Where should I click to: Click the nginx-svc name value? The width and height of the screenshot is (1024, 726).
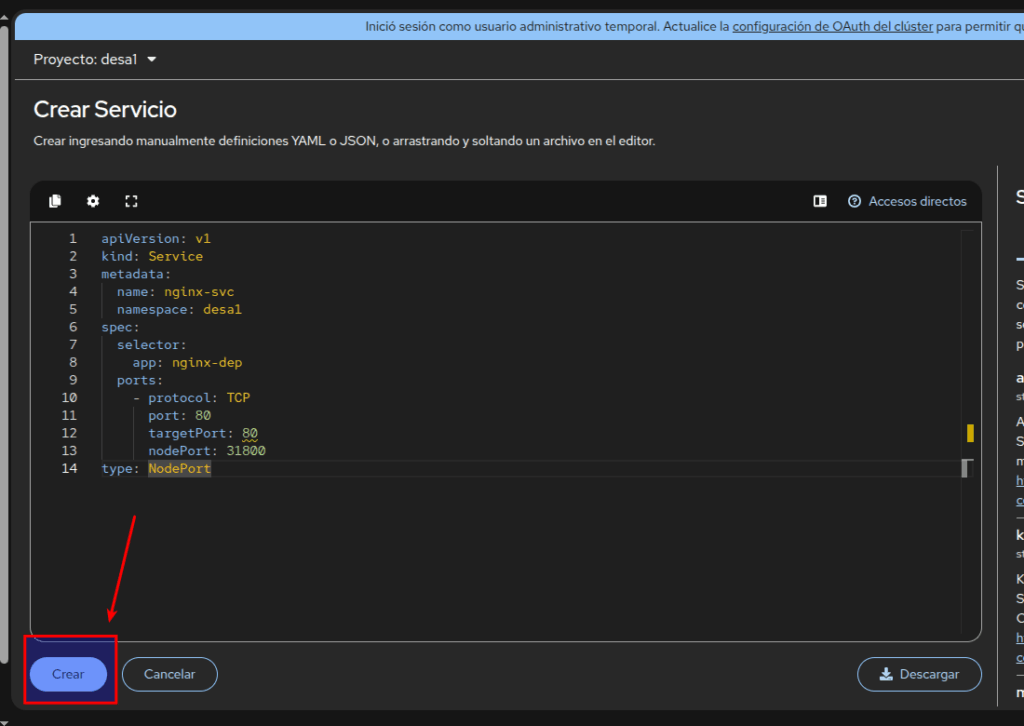tap(199, 292)
